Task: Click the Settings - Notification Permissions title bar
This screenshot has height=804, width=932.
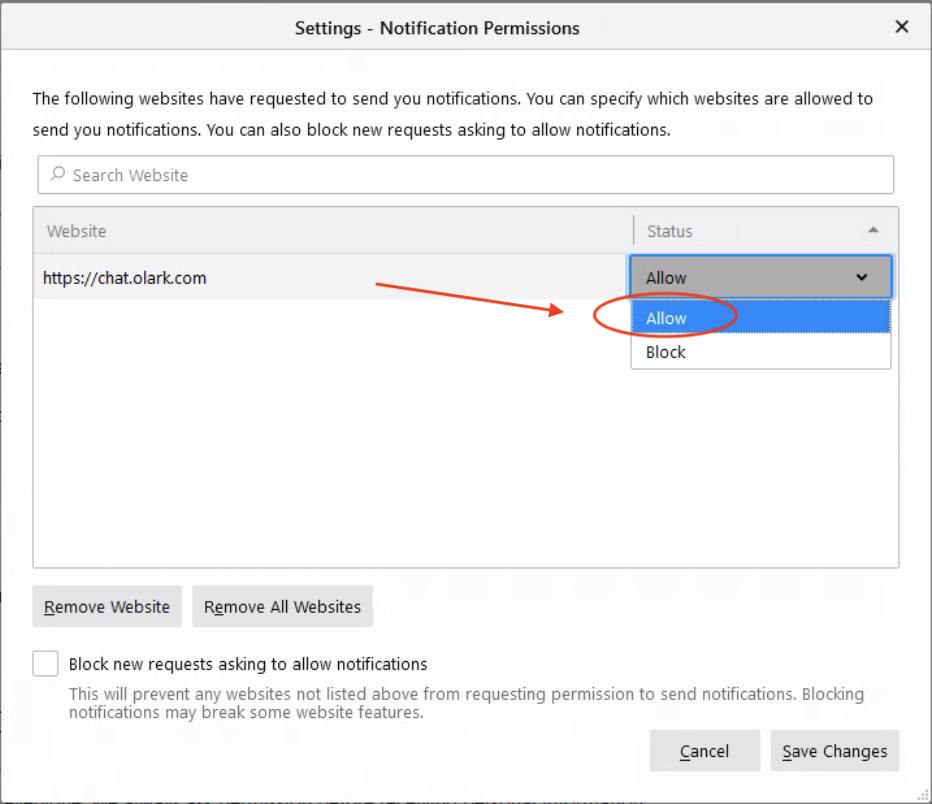Action: [x=437, y=28]
